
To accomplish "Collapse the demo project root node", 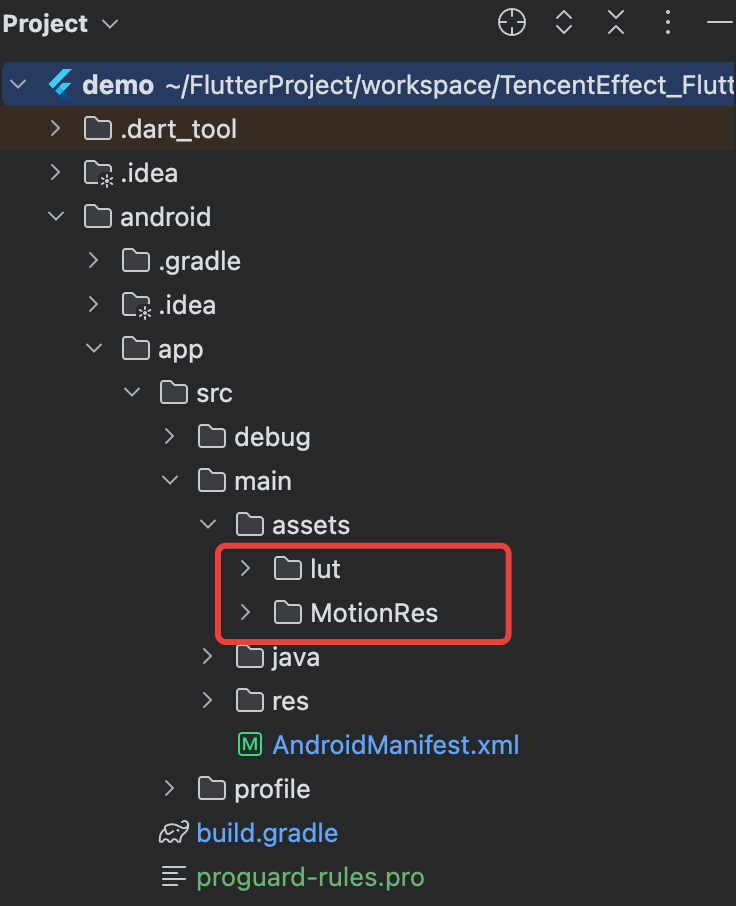I will pyautogui.click(x=17, y=84).
